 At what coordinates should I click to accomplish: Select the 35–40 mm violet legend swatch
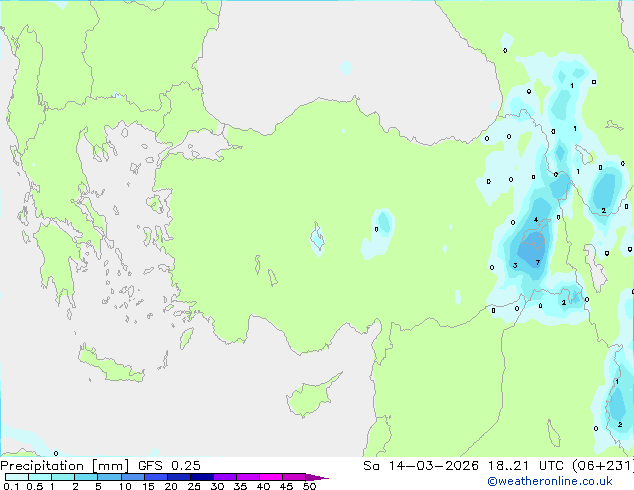[x=247, y=477]
